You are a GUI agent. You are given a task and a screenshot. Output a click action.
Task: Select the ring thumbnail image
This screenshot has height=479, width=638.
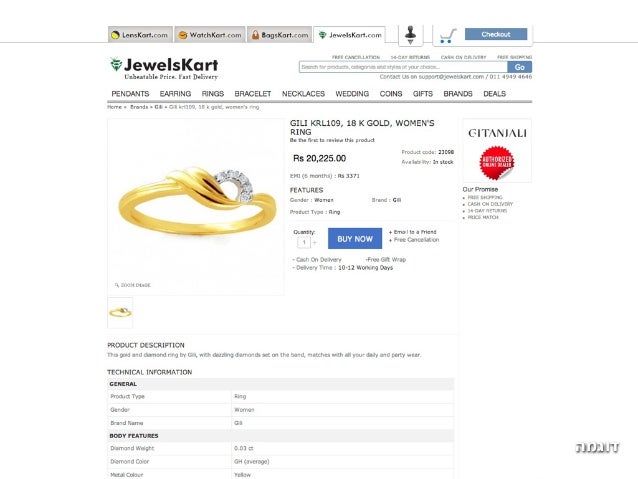[x=120, y=313]
